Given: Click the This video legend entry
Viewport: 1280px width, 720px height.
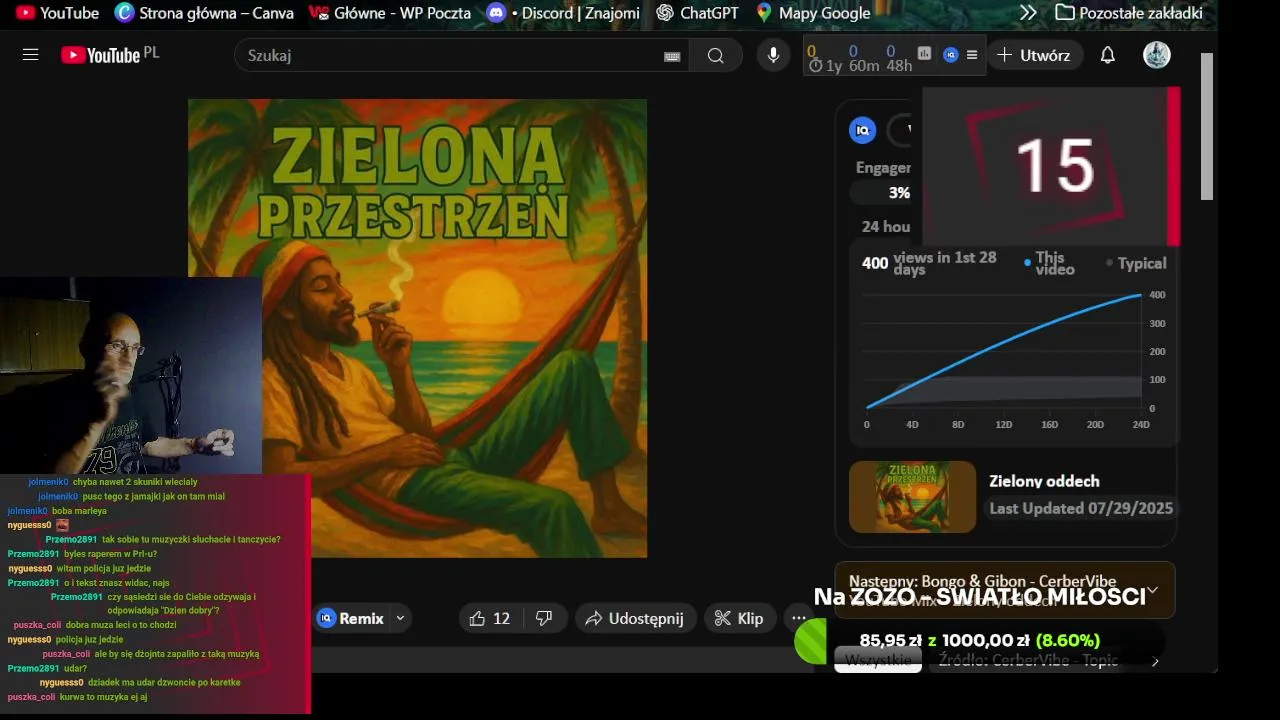Looking at the screenshot, I should tap(1049, 263).
